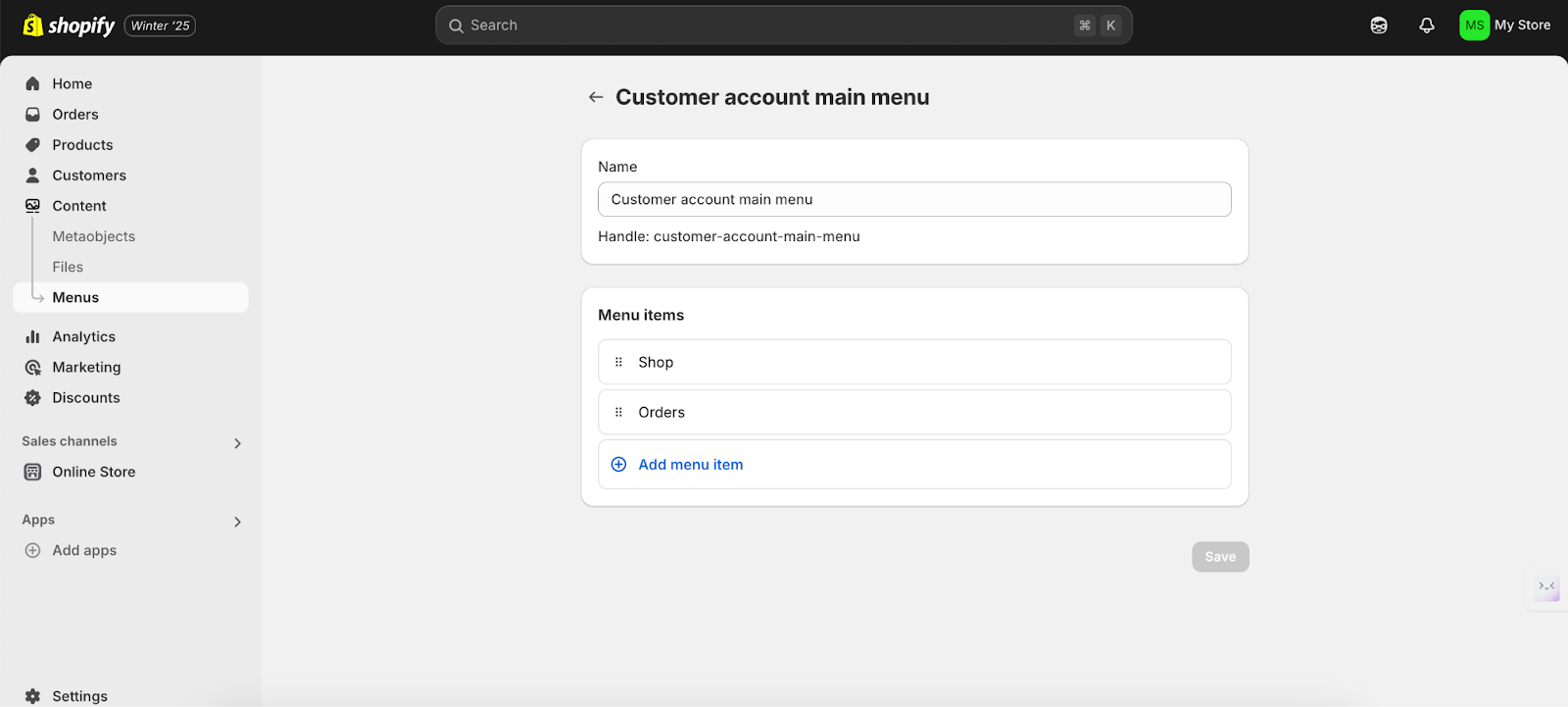Click the Products tag icon
The height and width of the screenshot is (707, 1568).
[x=32, y=145]
